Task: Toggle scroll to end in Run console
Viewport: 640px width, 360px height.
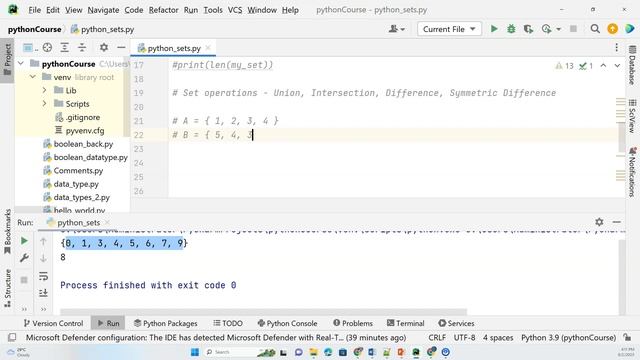Action: tap(43, 293)
